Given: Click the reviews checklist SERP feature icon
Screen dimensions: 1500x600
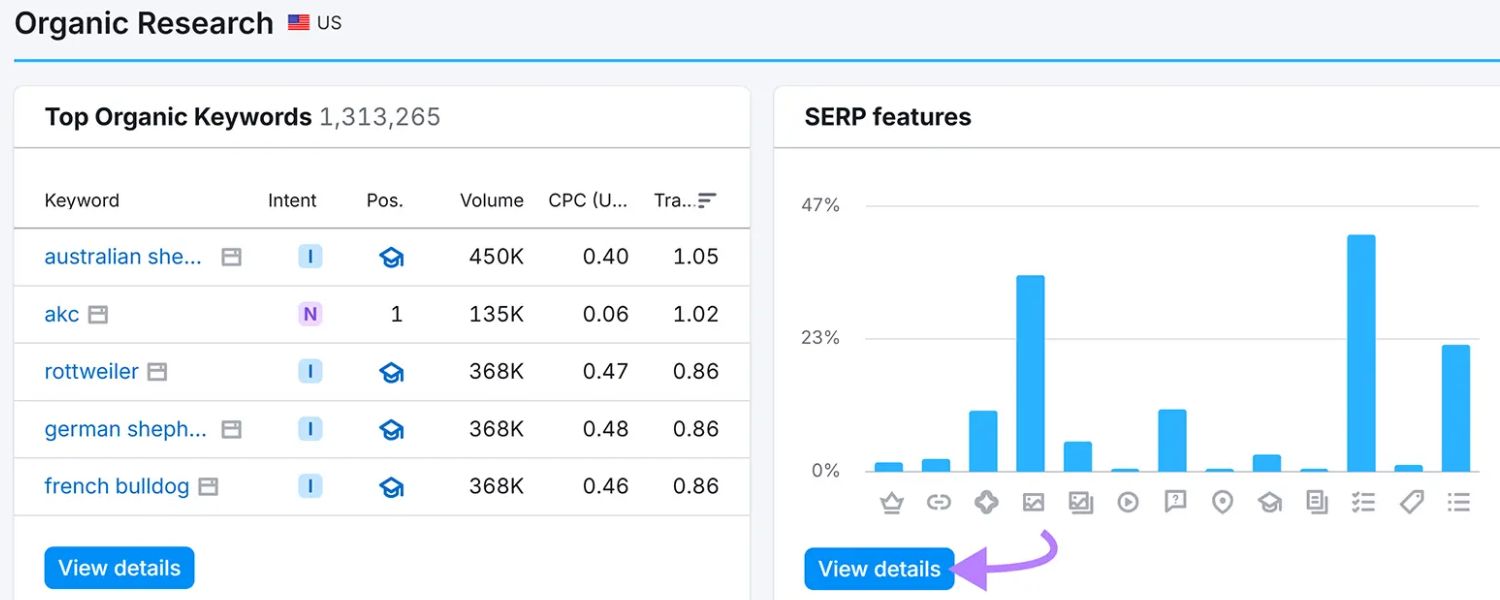Looking at the screenshot, I should (1363, 502).
